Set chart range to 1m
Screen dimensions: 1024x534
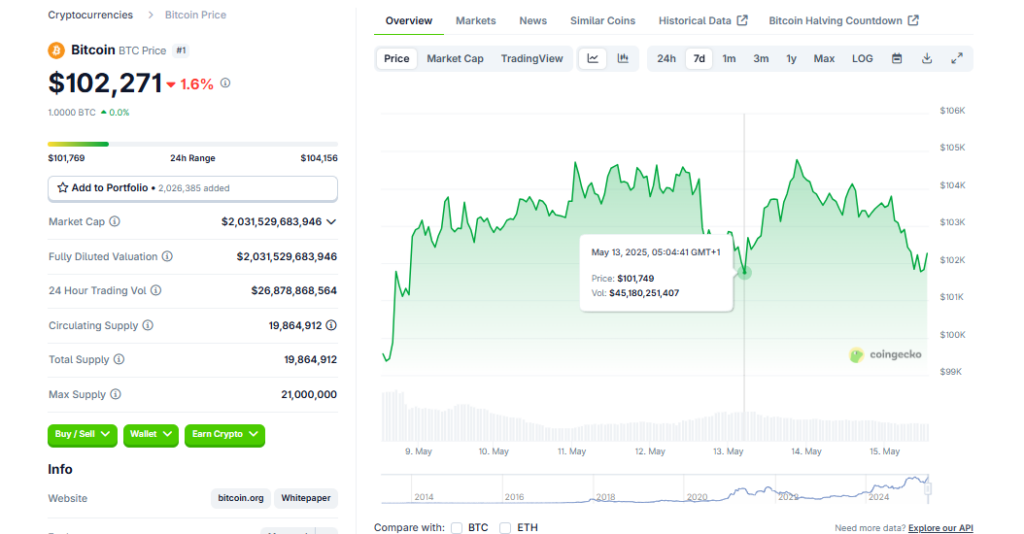(729, 58)
